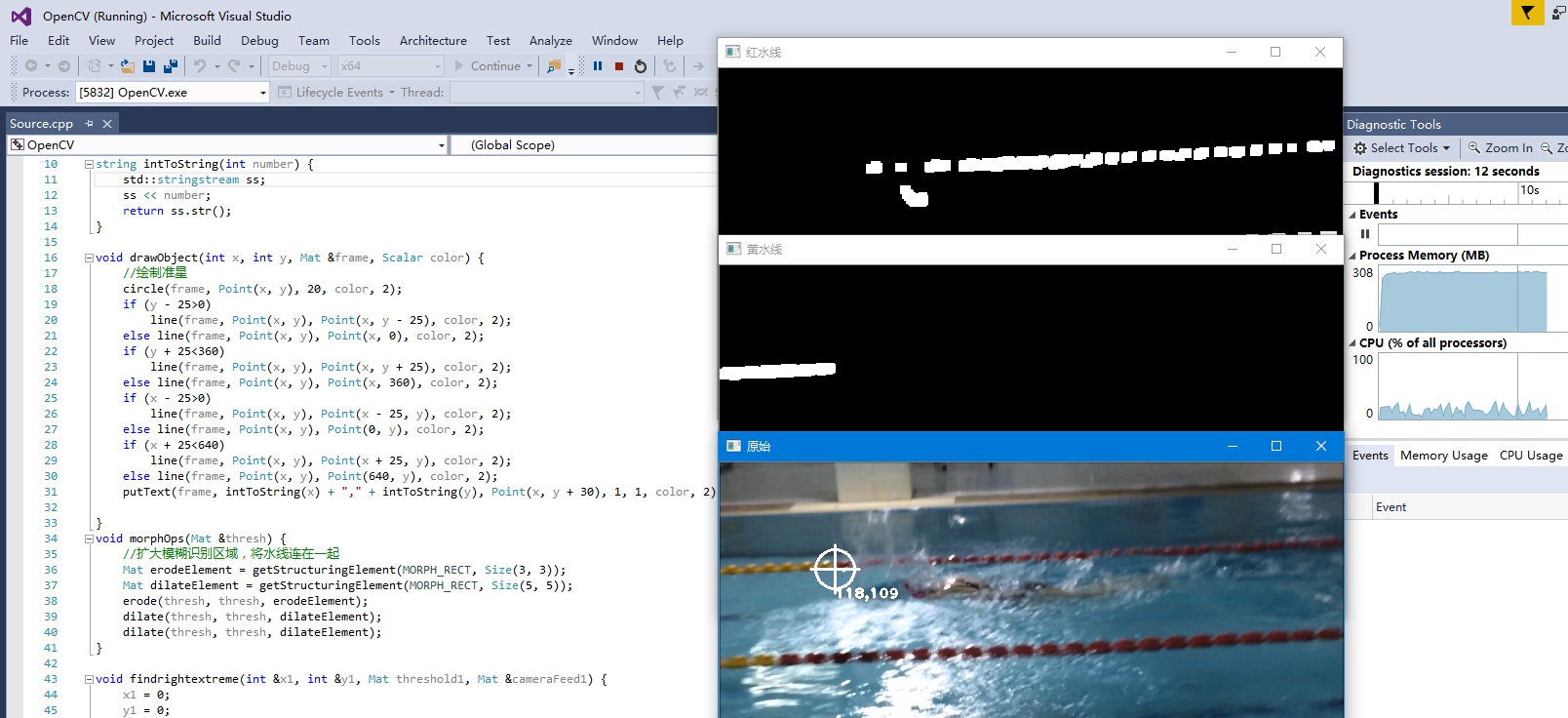Click the Select Tools gear in Diagnostic Tools

(x=1360, y=148)
